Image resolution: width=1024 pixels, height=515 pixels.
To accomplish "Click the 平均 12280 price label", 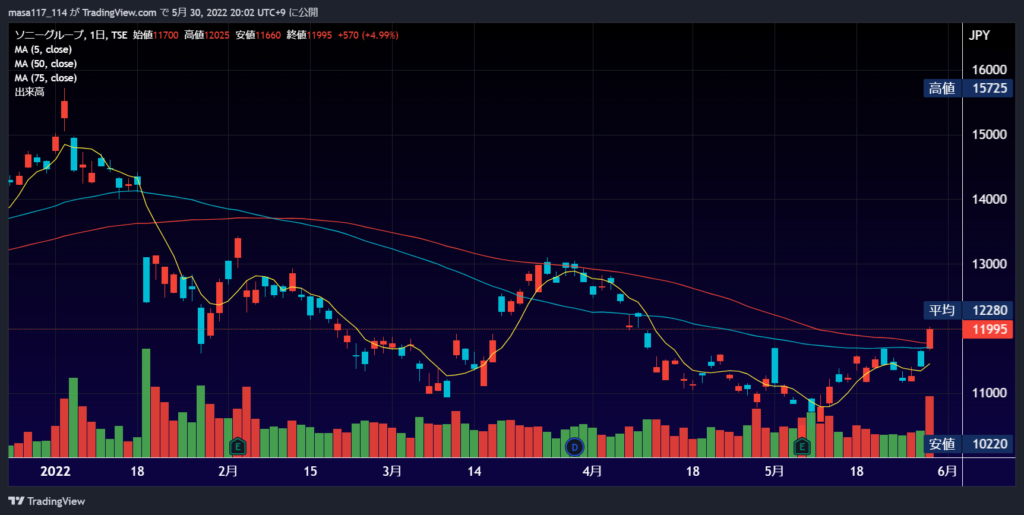I will click(970, 310).
